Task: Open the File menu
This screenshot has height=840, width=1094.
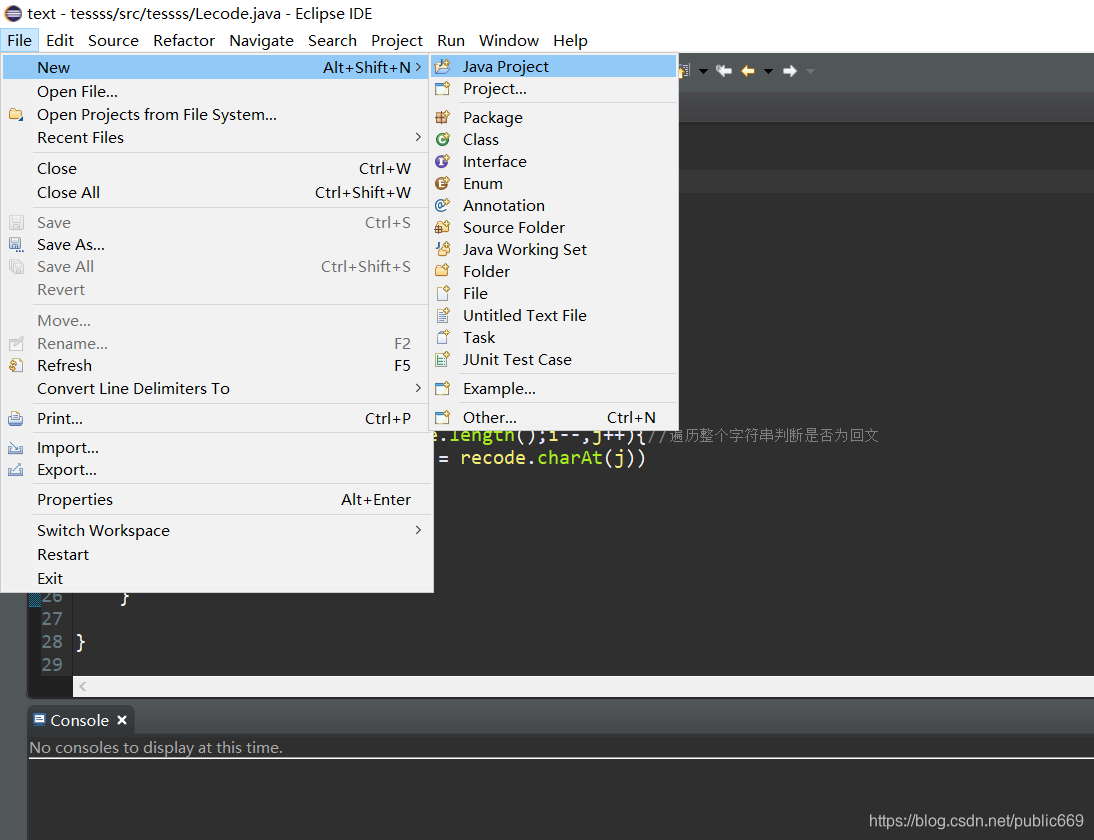Action: point(20,40)
